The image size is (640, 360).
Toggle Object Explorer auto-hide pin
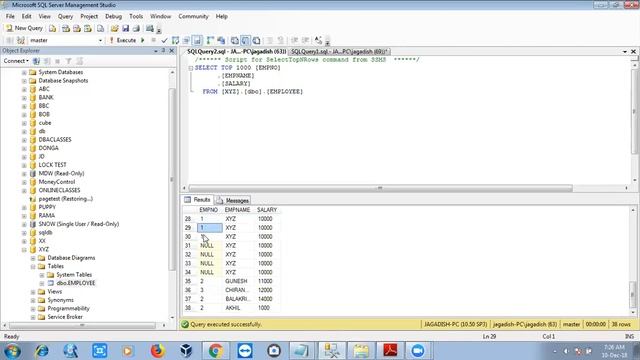pos(163,51)
